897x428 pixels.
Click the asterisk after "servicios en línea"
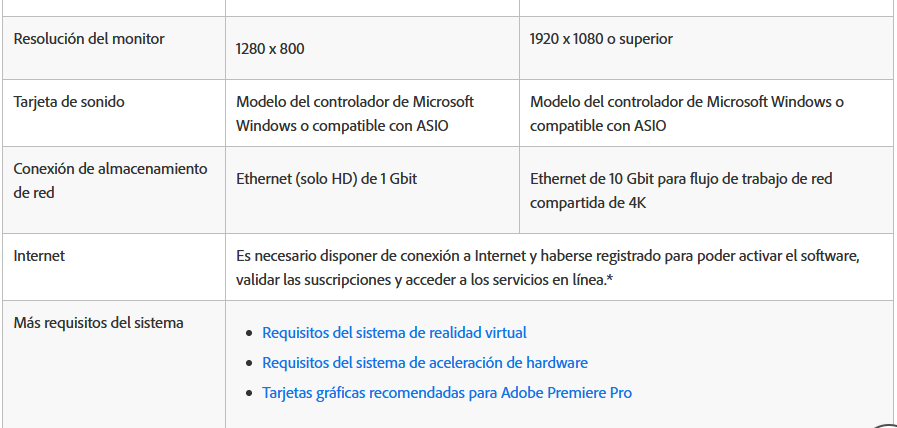(x=610, y=280)
